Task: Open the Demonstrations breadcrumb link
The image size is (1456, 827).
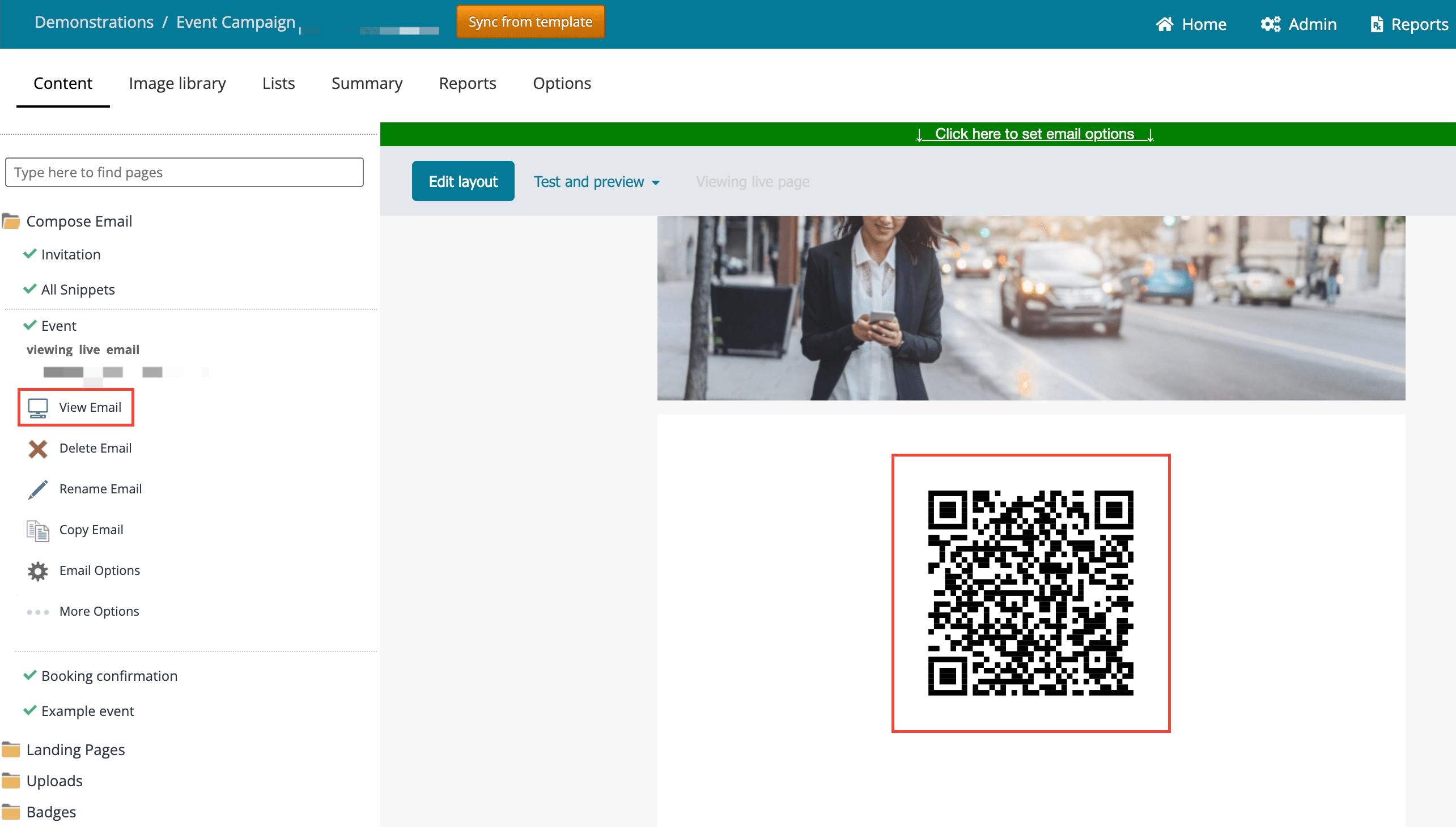Action: 94,22
